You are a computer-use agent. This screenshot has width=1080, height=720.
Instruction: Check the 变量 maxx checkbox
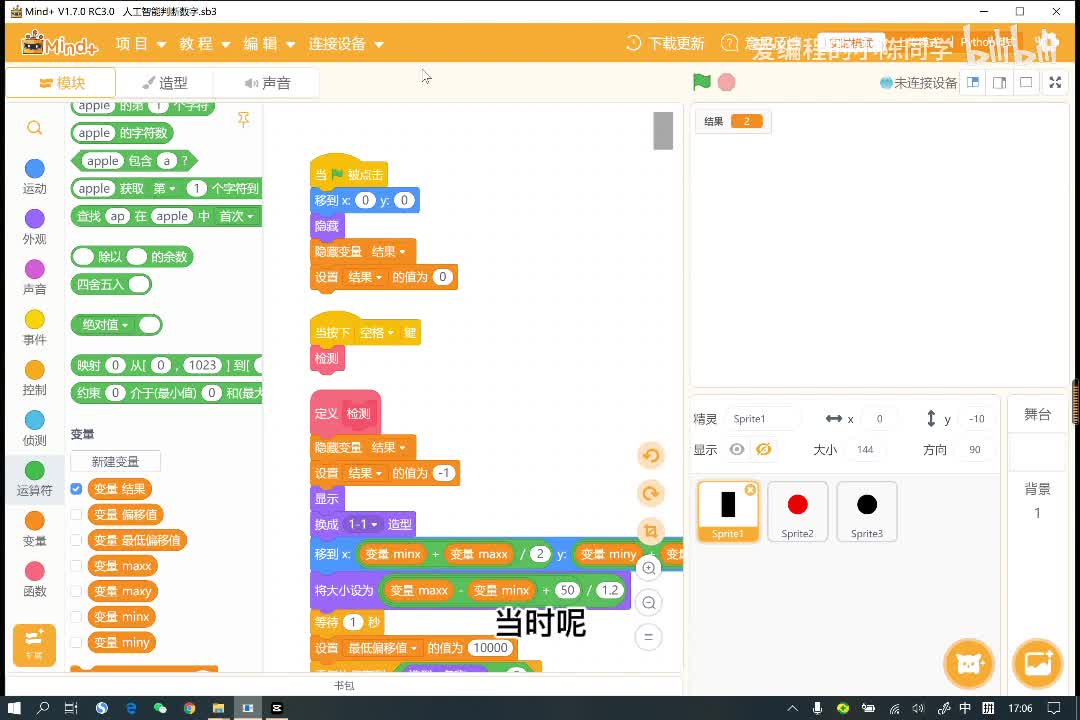pos(76,566)
